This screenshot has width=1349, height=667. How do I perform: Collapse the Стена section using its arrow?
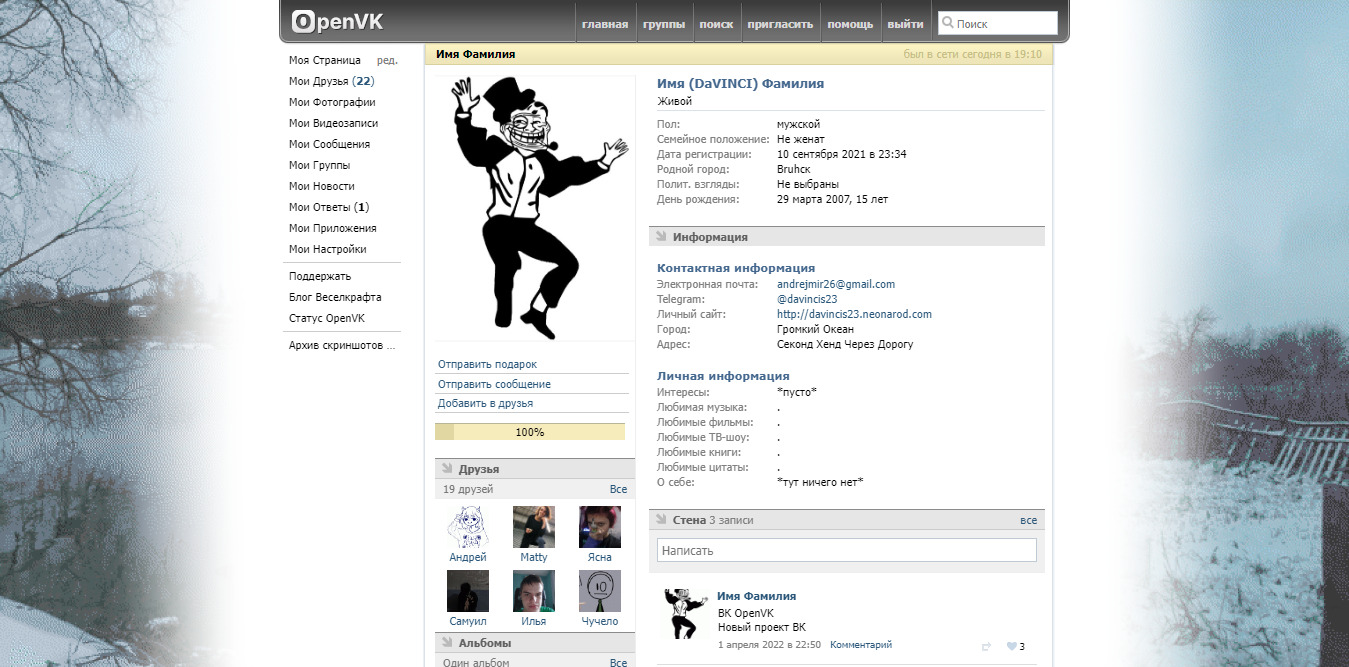pyautogui.click(x=660, y=520)
